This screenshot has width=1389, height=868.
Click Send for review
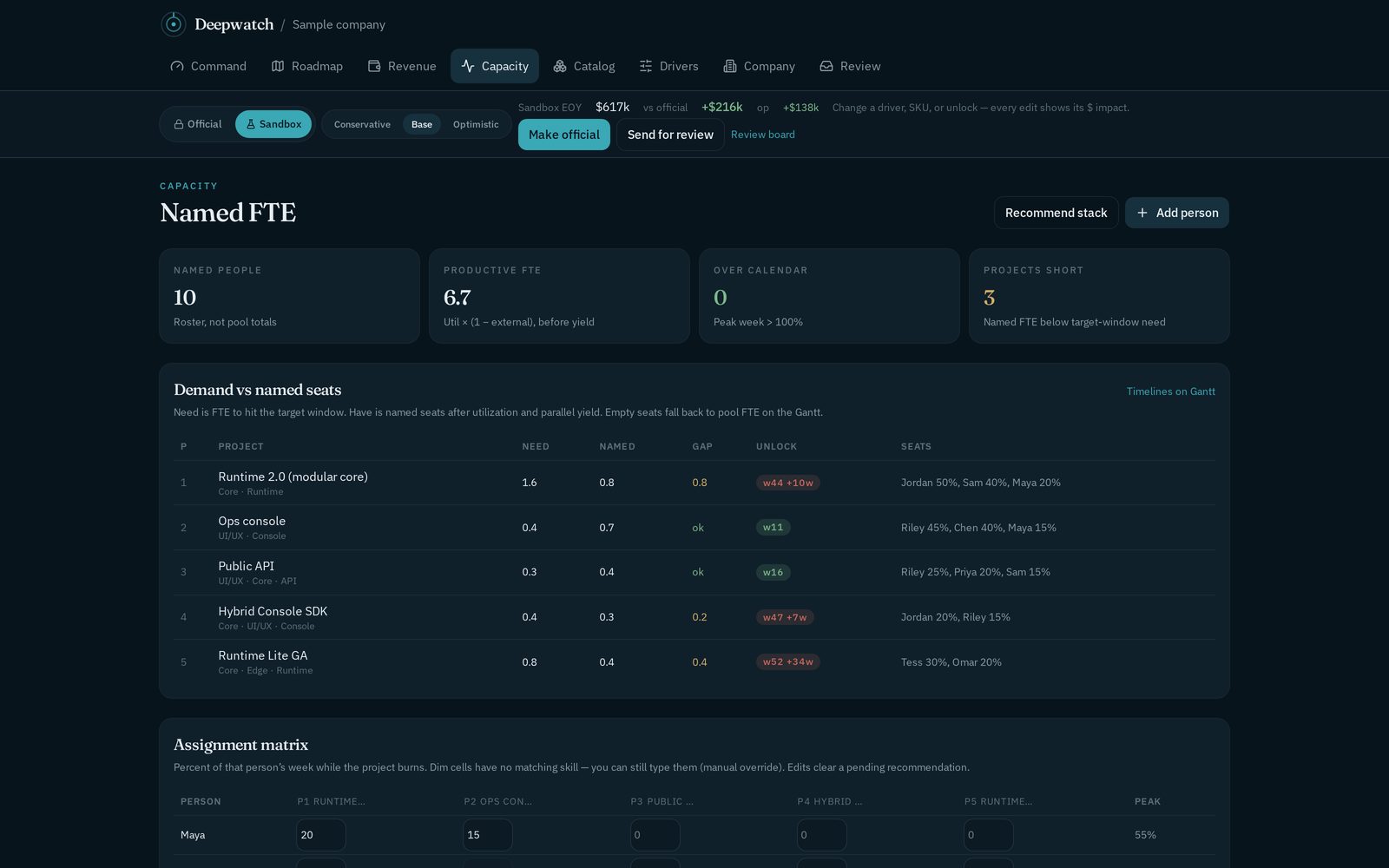point(670,135)
